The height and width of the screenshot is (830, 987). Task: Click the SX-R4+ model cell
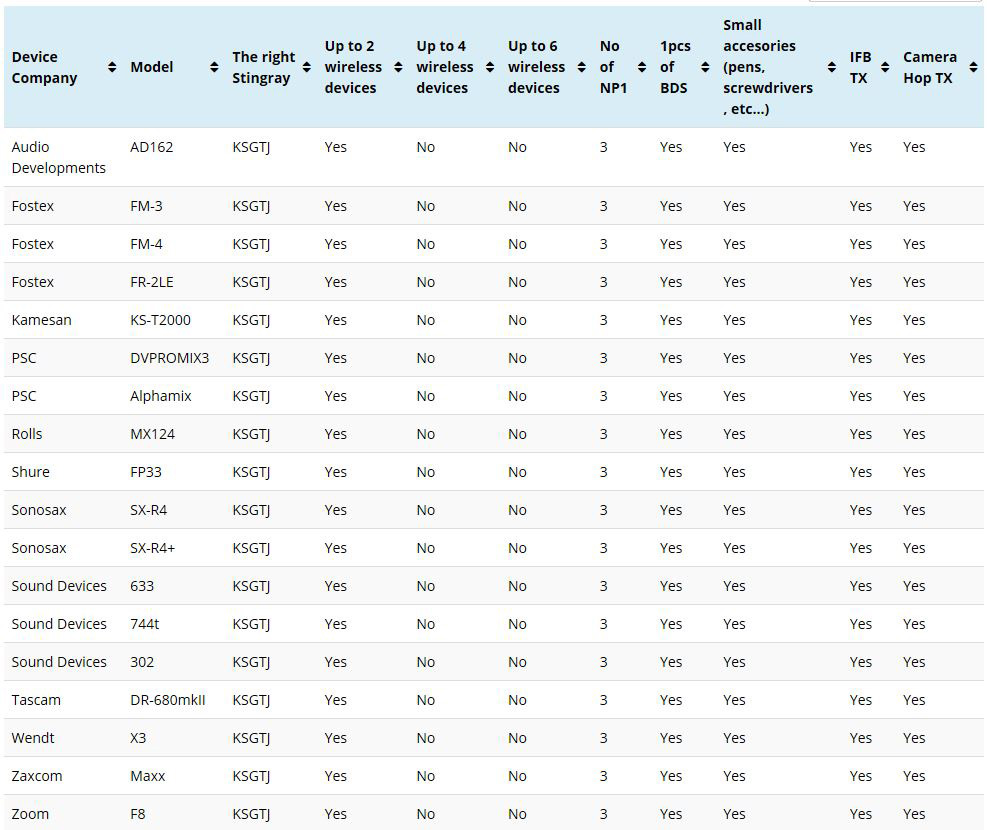point(152,548)
